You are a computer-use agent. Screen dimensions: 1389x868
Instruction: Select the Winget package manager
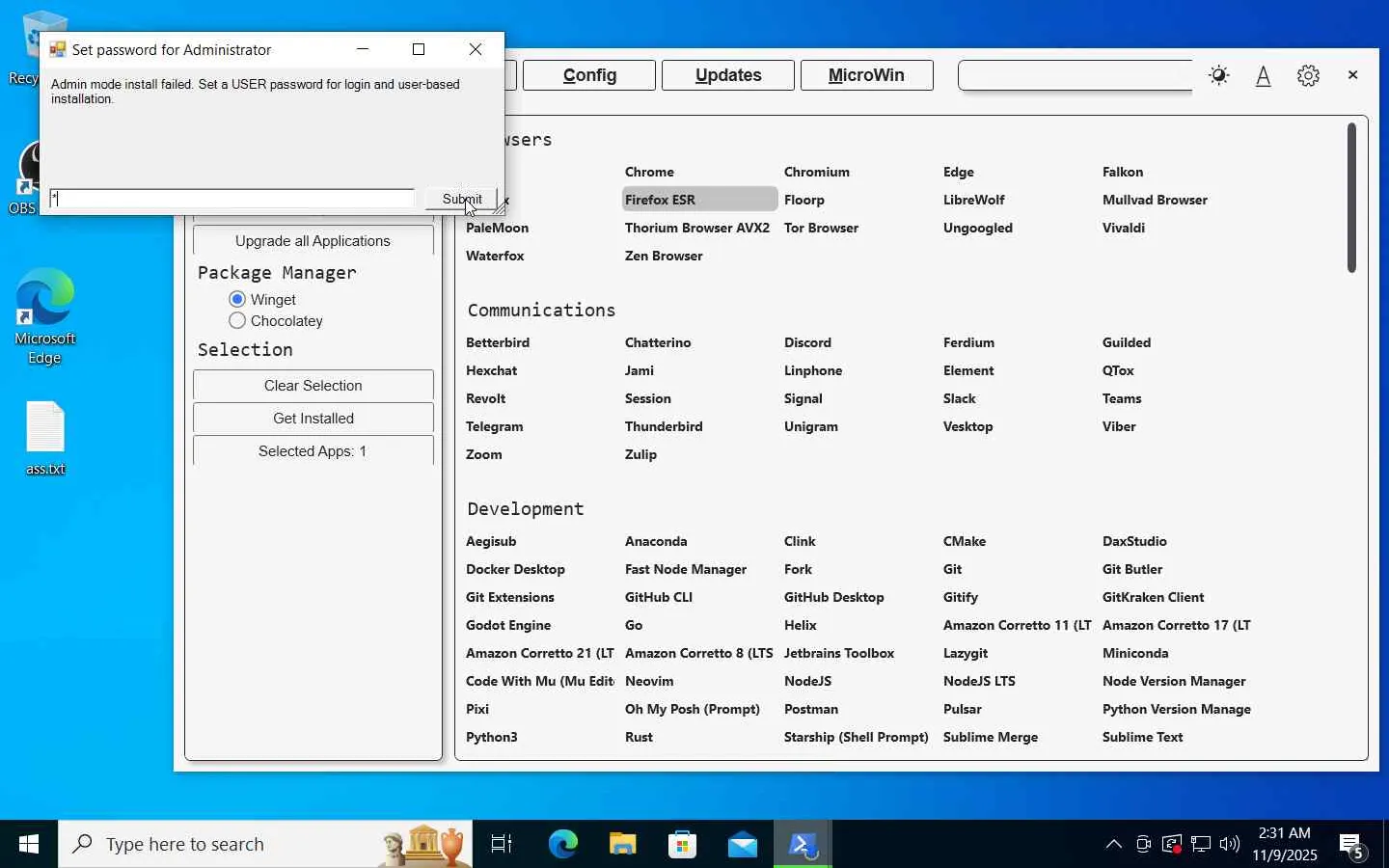[x=262, y=300]
